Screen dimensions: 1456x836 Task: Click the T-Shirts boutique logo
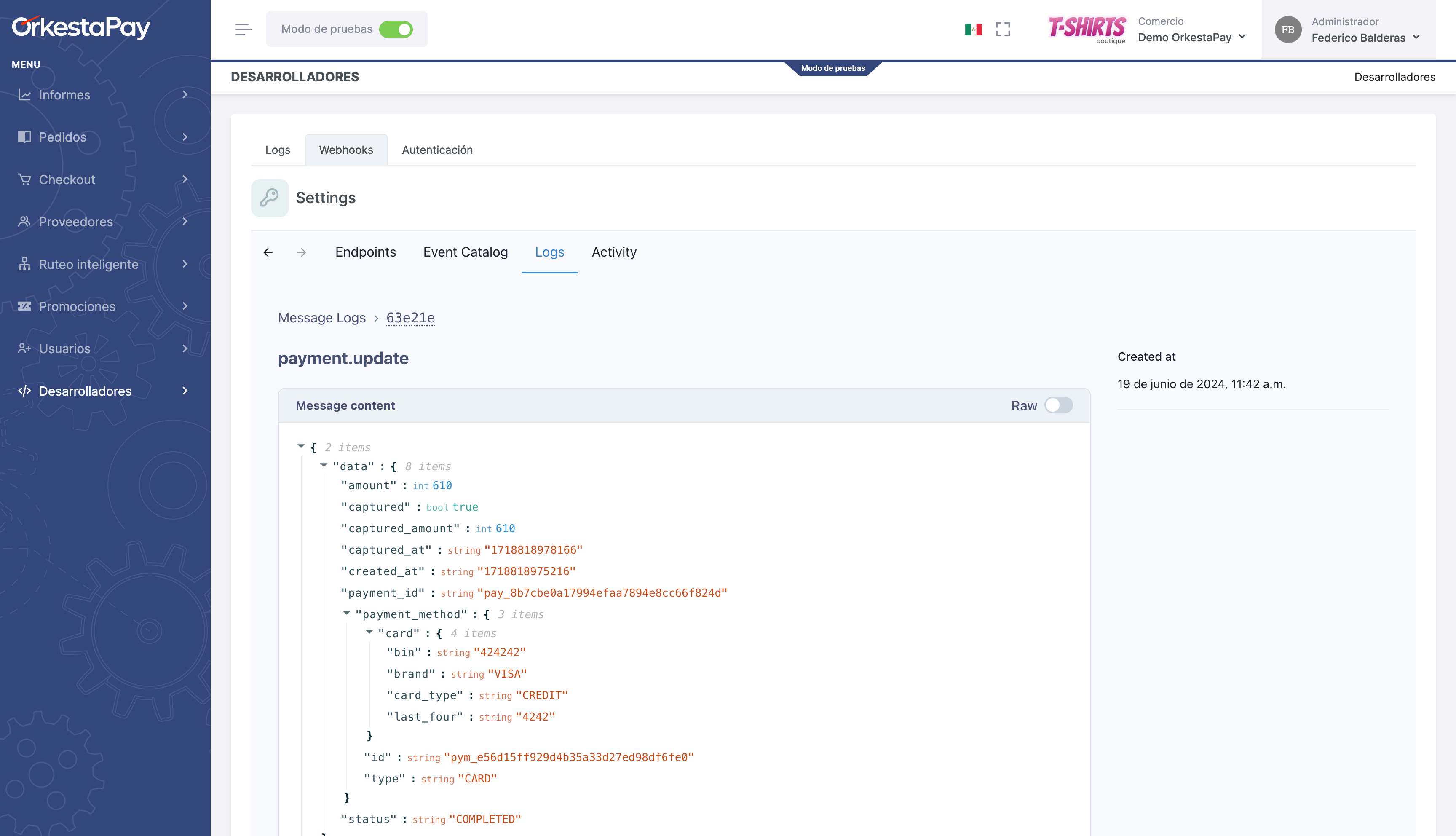click(x=1087, y=29)
